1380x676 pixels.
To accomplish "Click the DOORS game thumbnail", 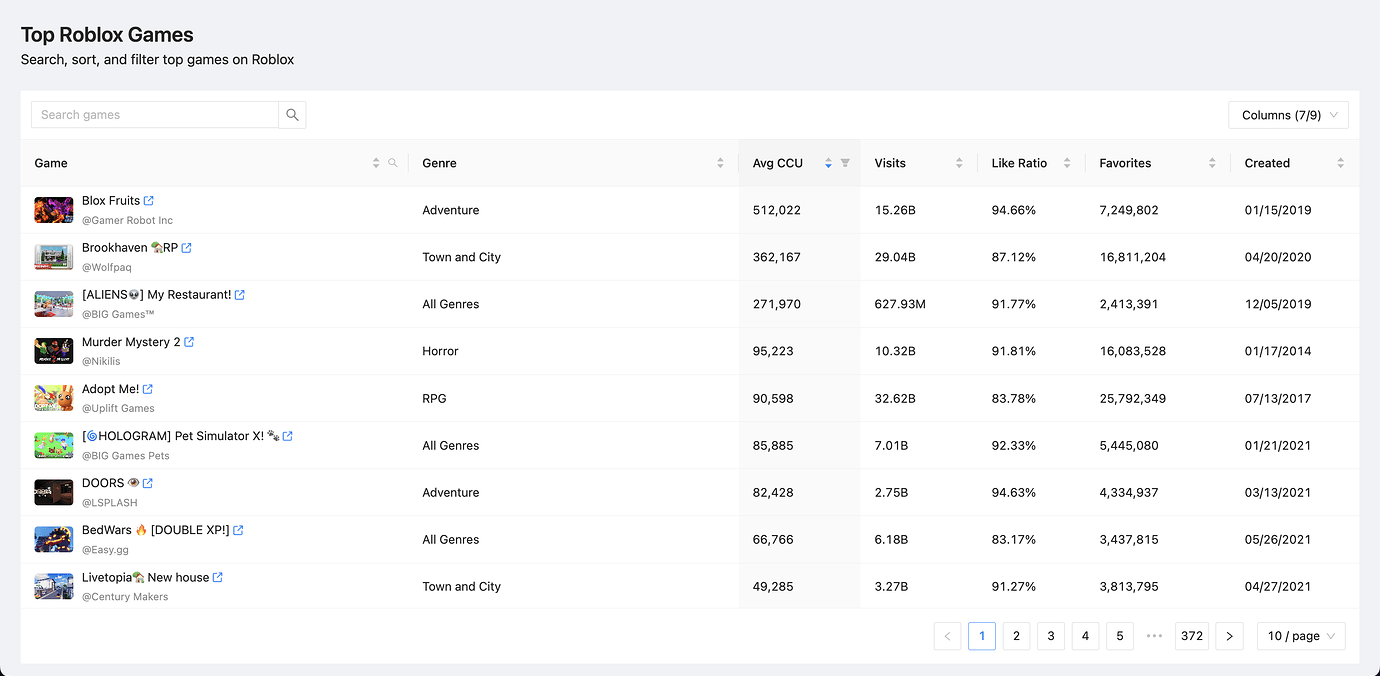I will click(53, 492).
